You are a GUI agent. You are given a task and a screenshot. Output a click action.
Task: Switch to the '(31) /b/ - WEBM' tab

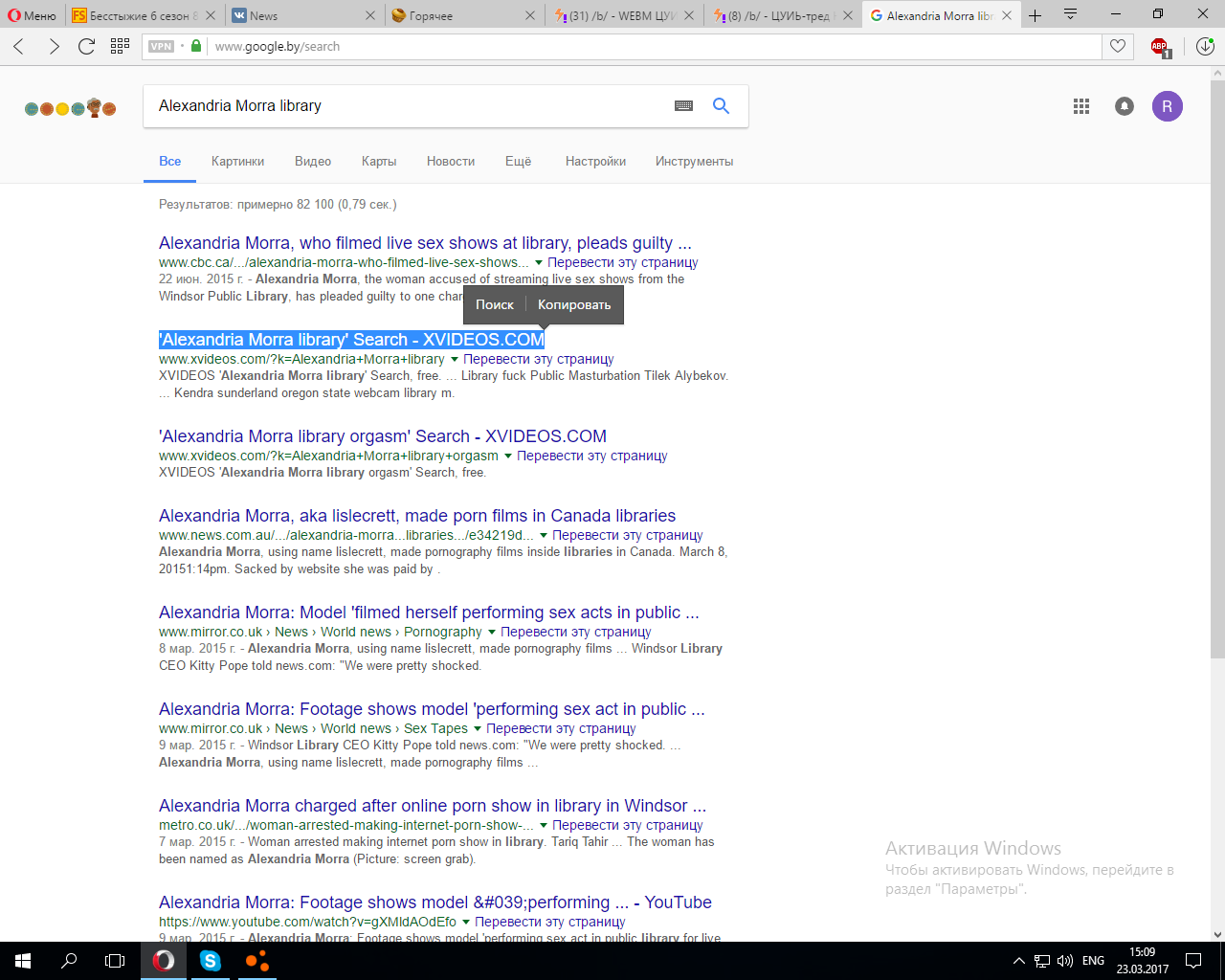(624, 15)
